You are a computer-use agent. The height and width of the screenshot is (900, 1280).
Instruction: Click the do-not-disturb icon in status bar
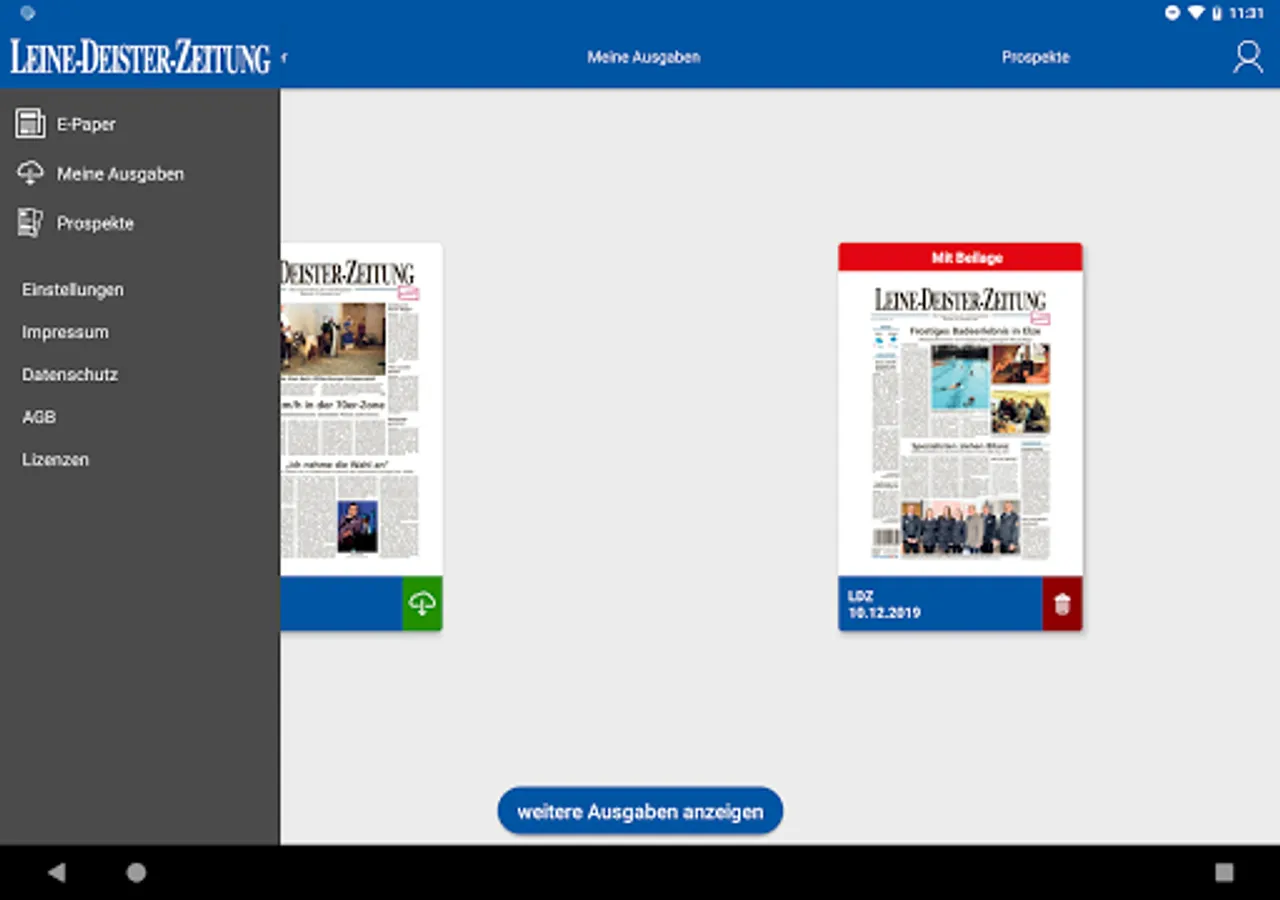pyautogui.click(x=1173, y=13)
